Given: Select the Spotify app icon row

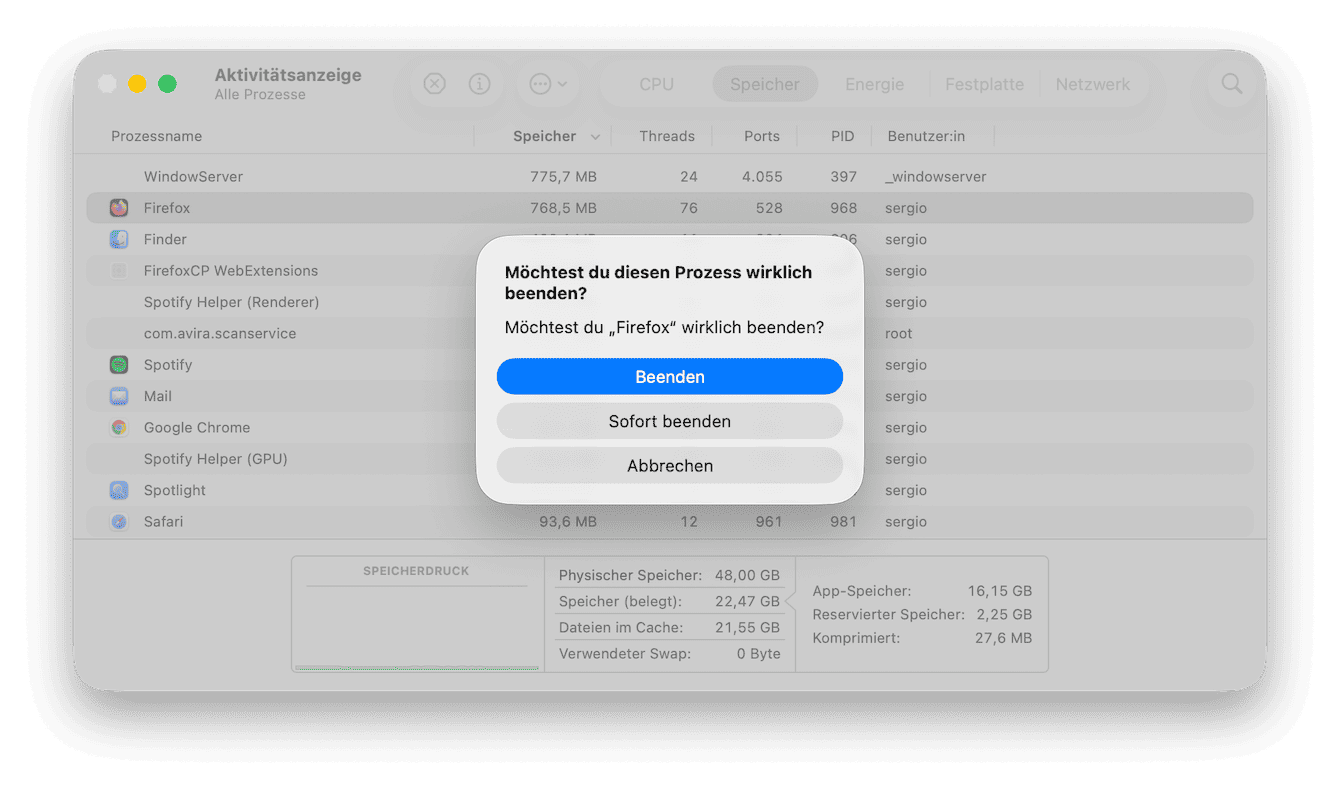Looking at the screenshot, I should 119,365.
